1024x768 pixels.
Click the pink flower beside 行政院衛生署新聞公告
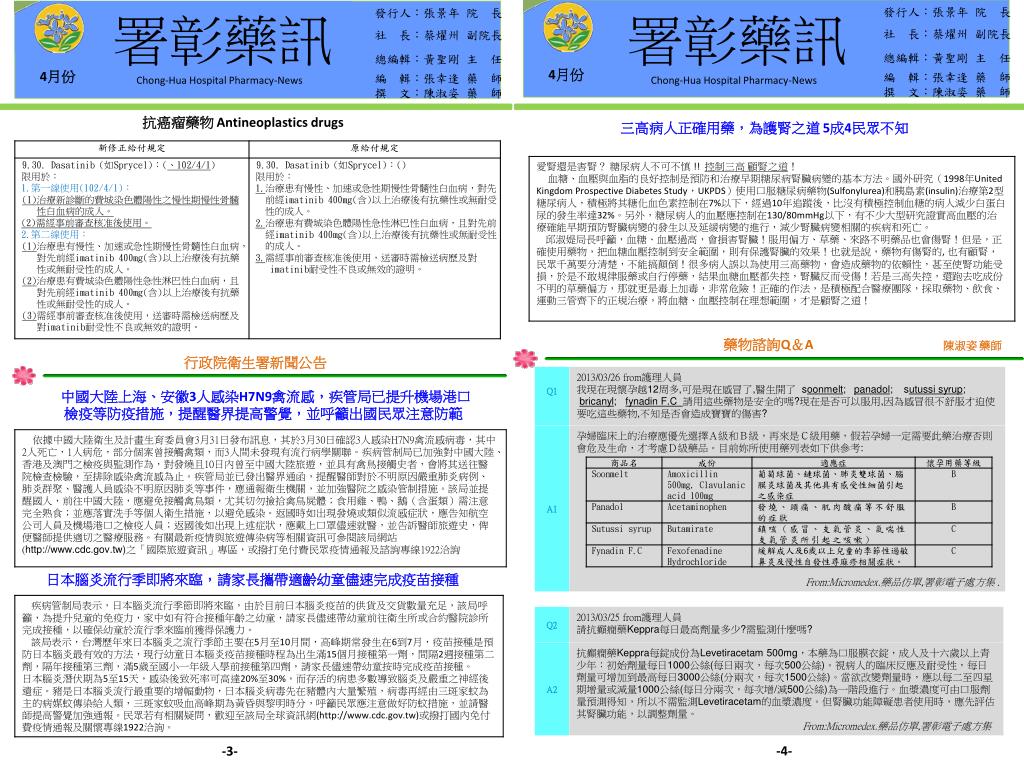[24, 375]
